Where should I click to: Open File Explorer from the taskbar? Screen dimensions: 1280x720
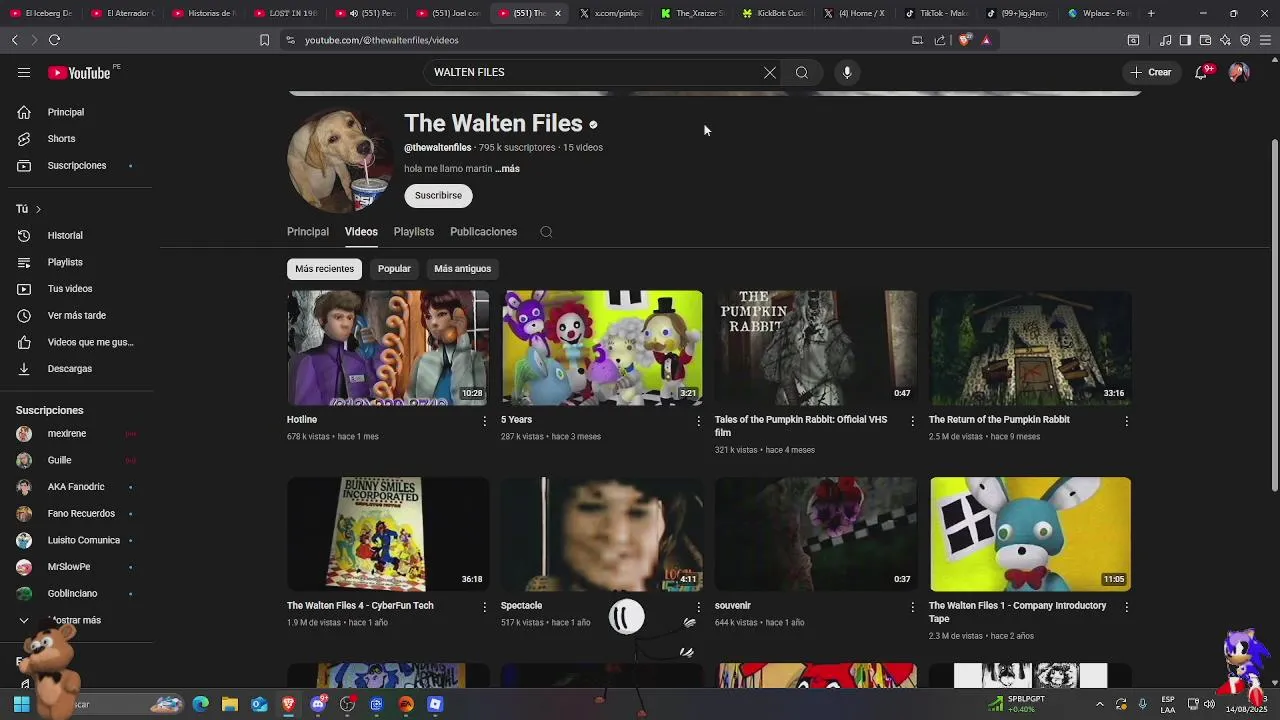pos(230,704)
